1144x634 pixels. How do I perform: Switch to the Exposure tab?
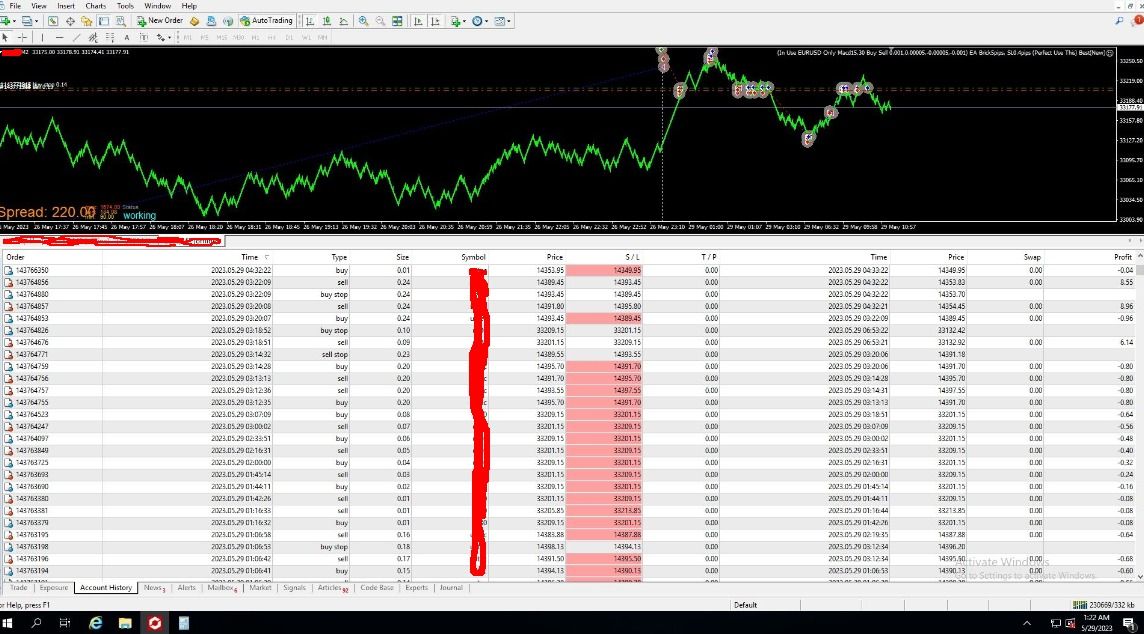53,588
